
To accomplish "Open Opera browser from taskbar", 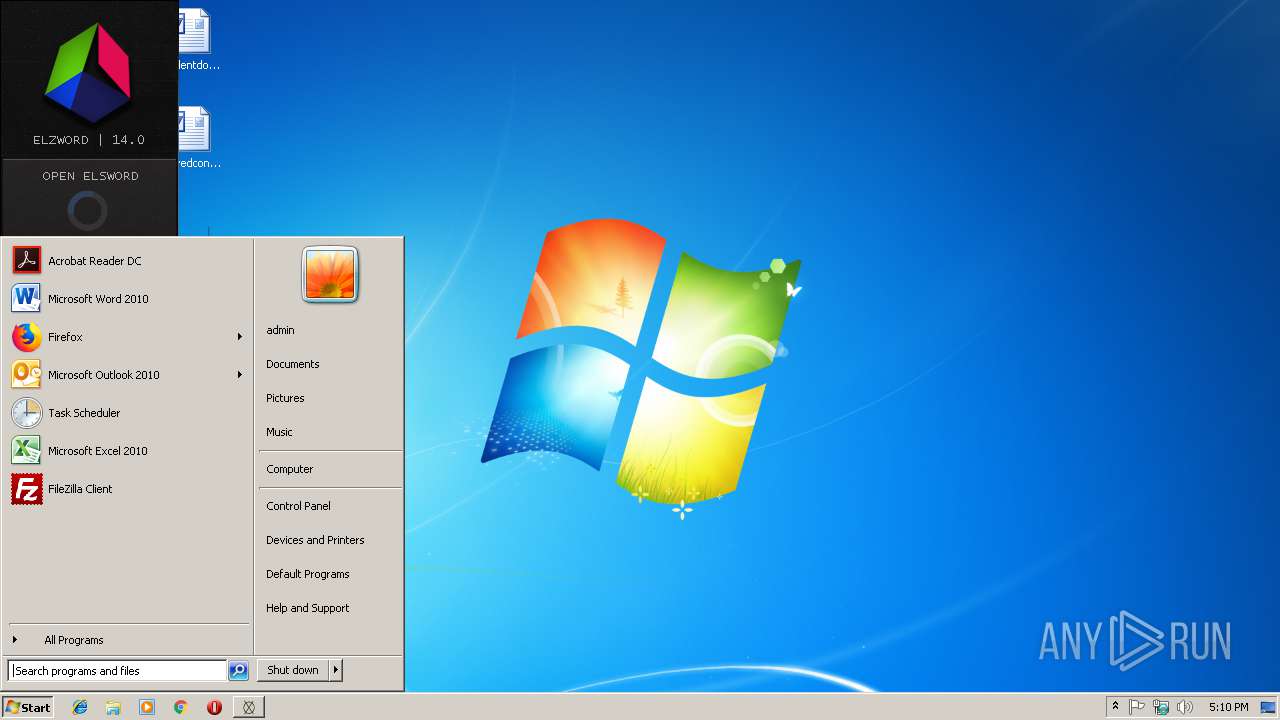I will (x=214, y=707).
